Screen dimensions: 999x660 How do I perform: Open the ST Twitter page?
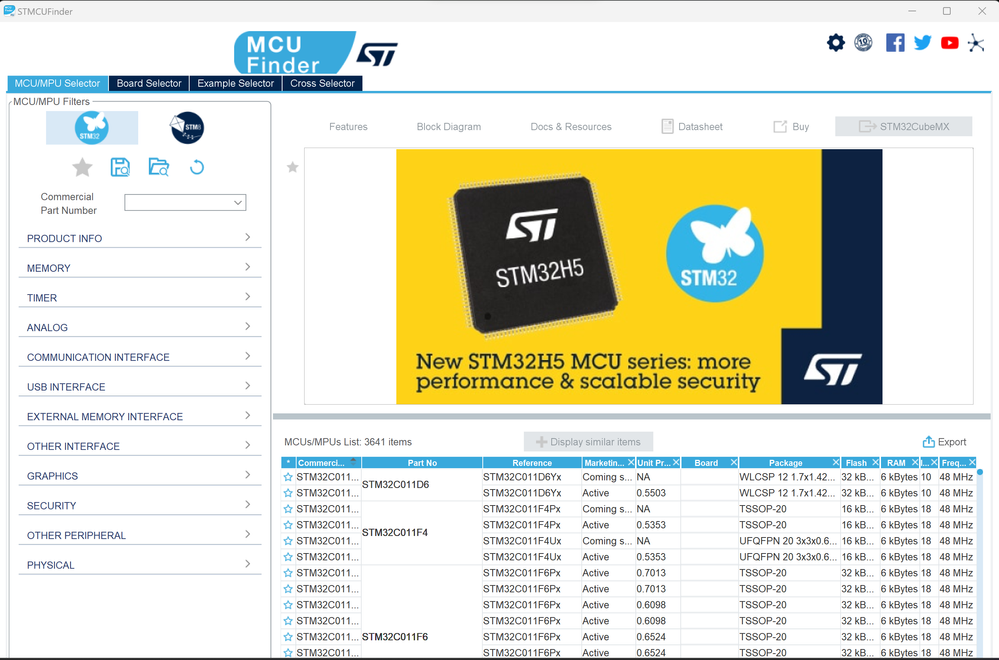click(923, 43)
